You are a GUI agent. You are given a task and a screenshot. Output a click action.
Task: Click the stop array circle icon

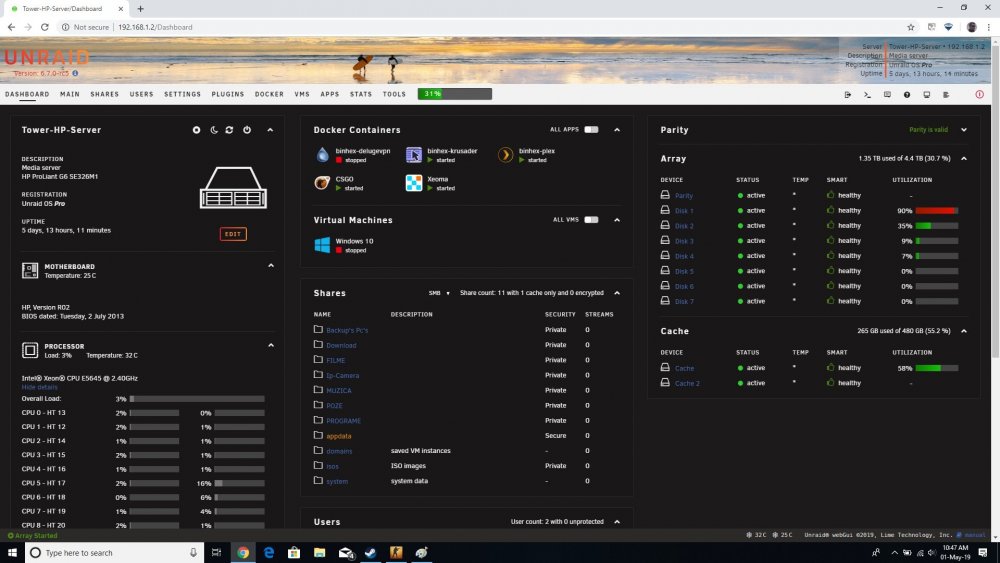pos(196,130)
